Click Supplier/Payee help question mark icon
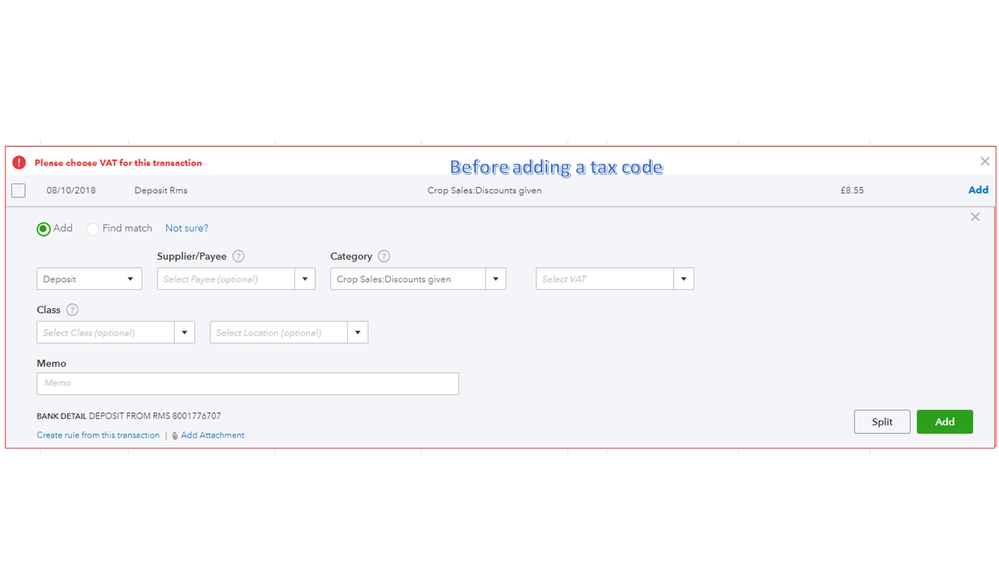Image resolution: width=999 pixels, height=562 pixels. click(x=239, y=257)
